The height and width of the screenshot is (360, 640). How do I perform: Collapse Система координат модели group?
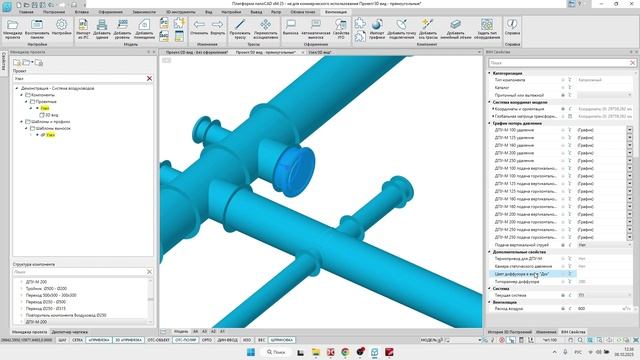click(x=490, y=102)
